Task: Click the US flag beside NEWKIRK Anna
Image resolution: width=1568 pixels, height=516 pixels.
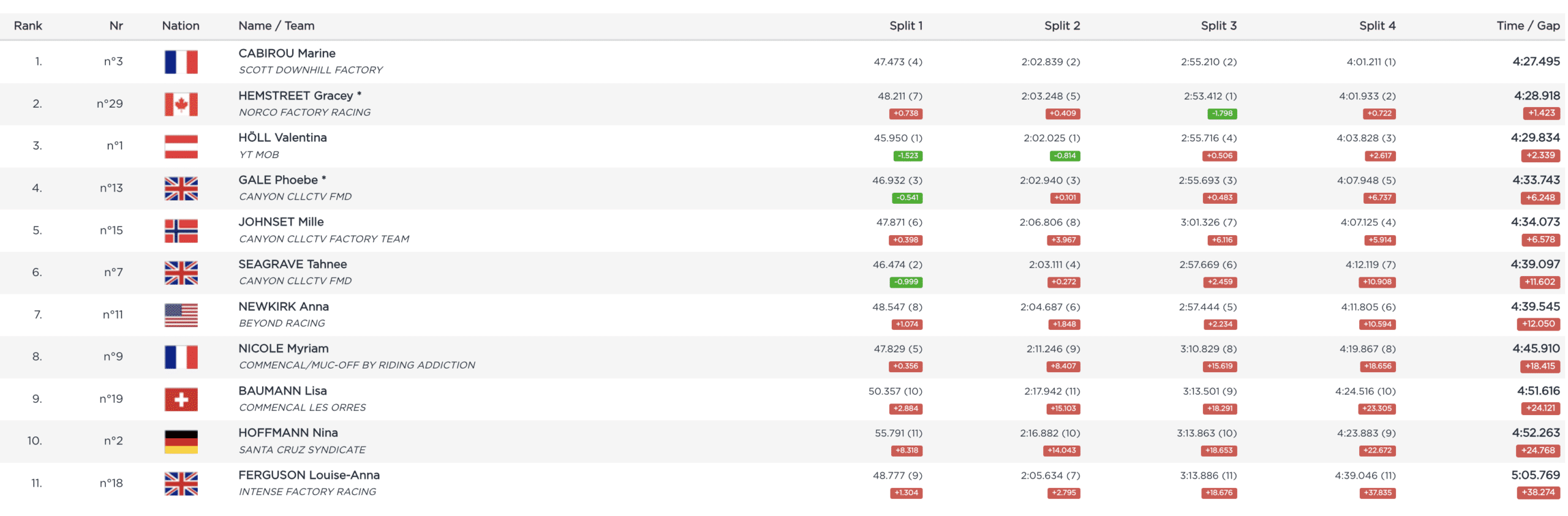Action: click(x=181, y=315)
